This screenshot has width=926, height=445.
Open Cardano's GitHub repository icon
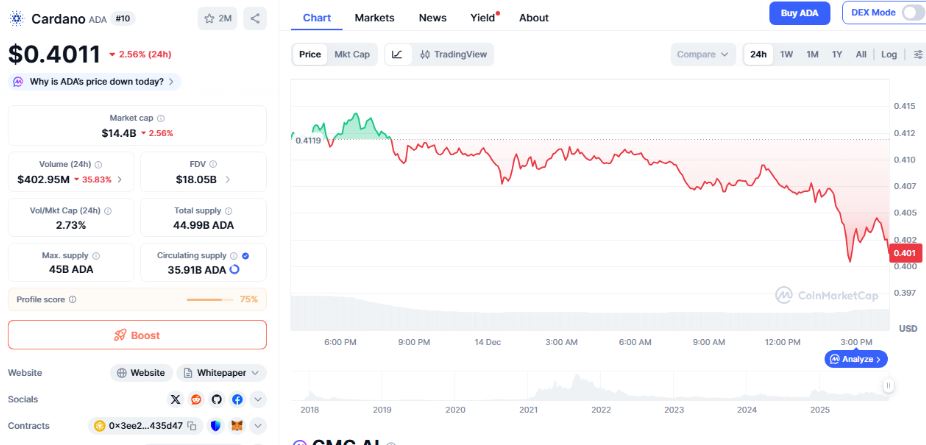click(x=216, y=399)
